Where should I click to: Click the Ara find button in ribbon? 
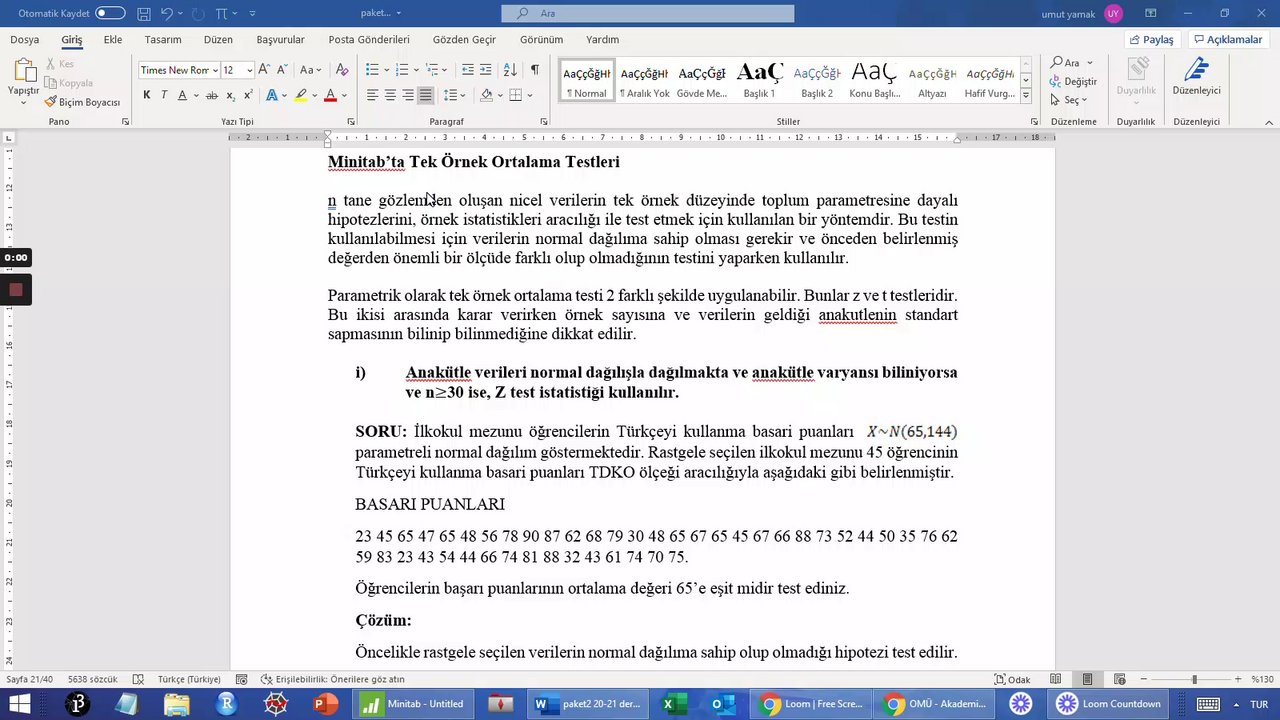click(x=1067, y=62)
